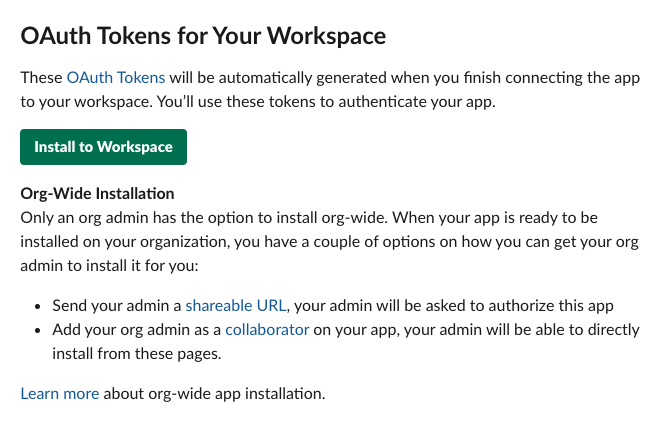Click the words Send your admin a
This screenshot has height=425, width=659.
click(116, 306)
